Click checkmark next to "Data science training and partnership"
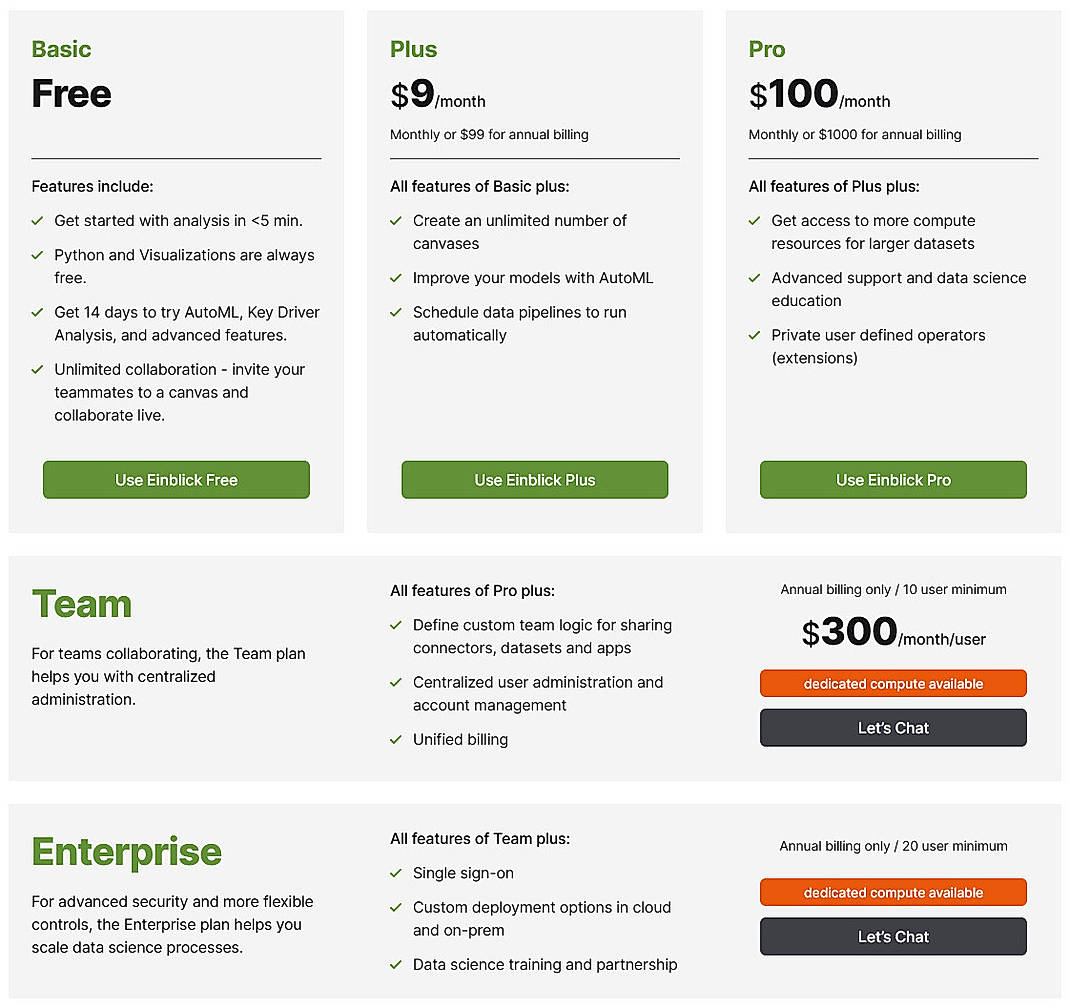 pyautogui.click(x=394, y=965)
